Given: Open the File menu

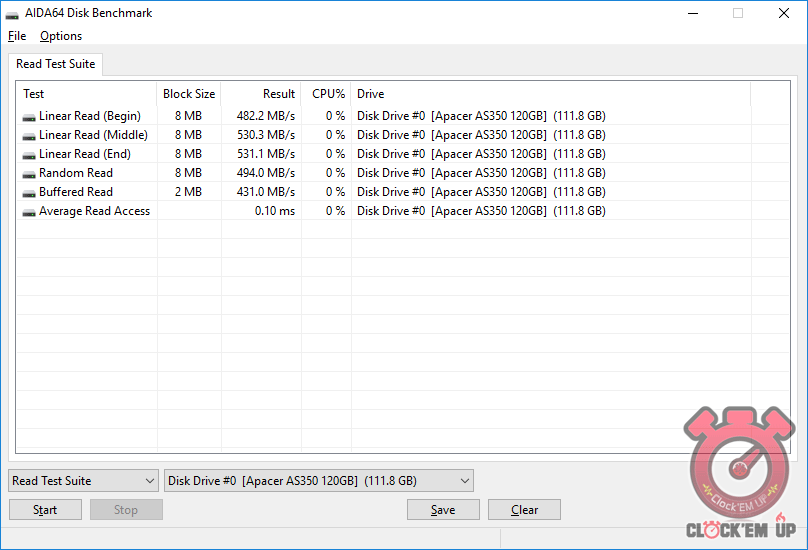Looking at the screenshot, I should click(x=17, y=36).
